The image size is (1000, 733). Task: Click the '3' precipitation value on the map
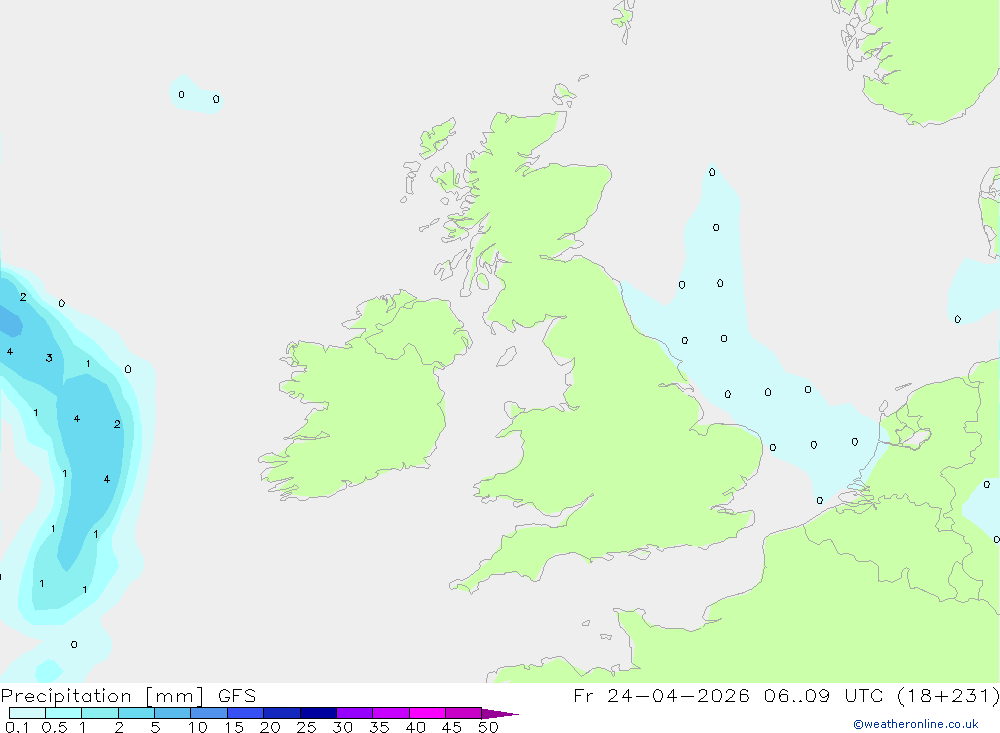pos(49,358)
